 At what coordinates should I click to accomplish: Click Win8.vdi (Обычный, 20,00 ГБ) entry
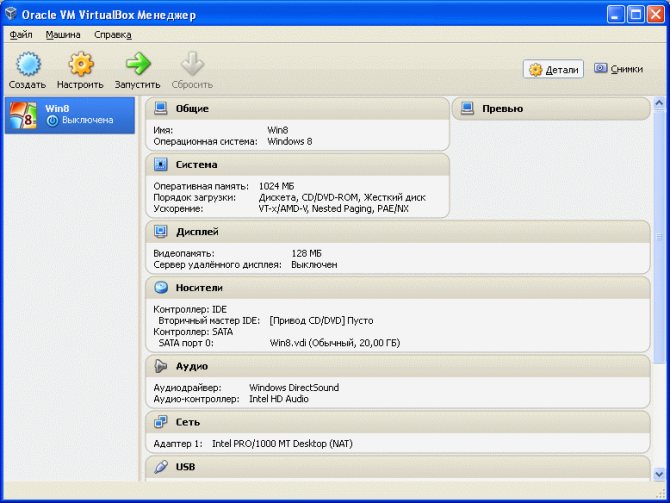point(335,343)
